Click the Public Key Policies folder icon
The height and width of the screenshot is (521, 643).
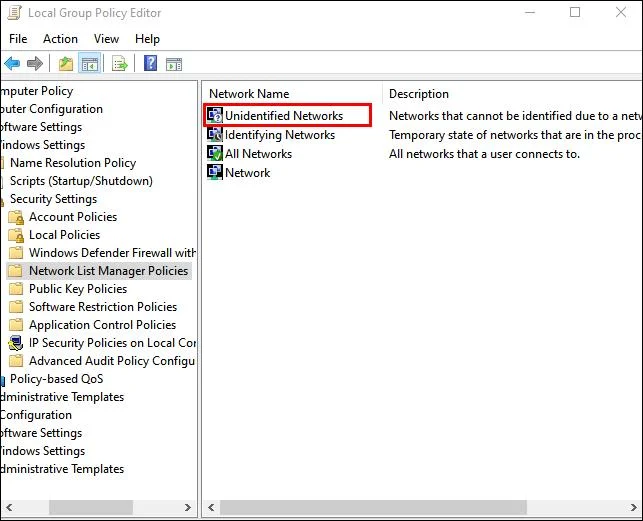click(x=16, y=289)
